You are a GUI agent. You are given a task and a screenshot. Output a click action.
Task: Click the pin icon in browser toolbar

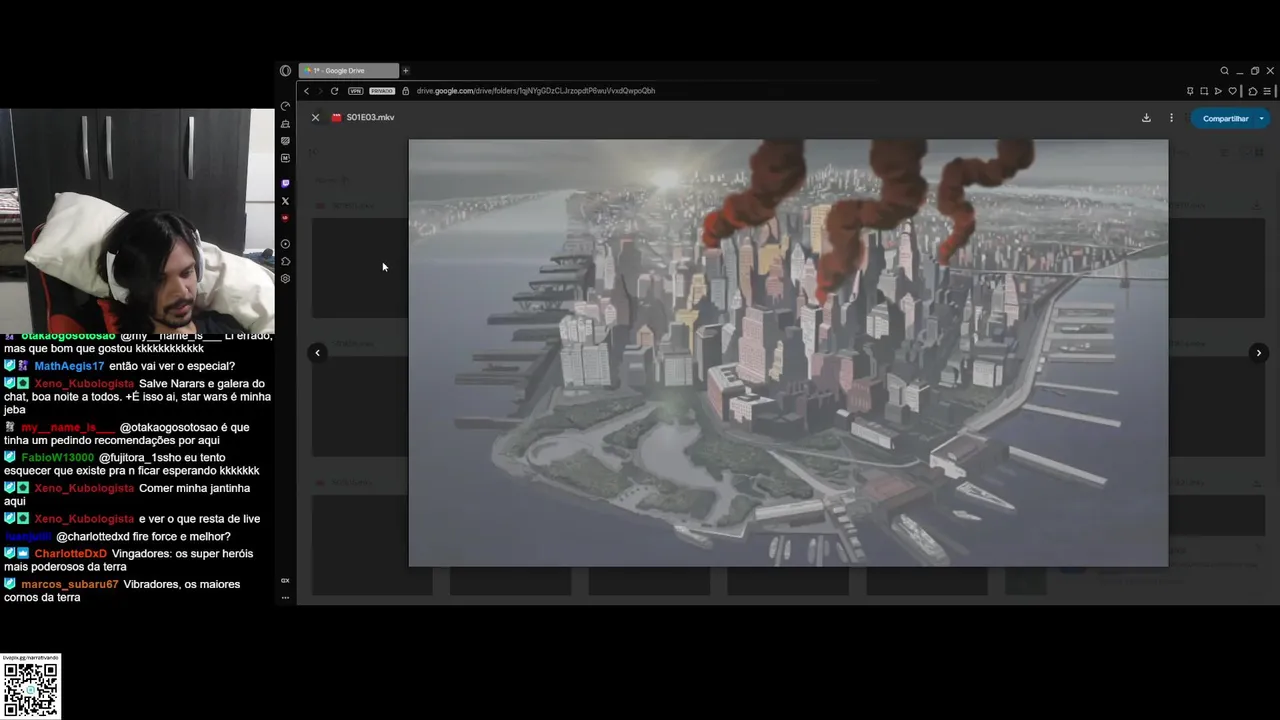coord(1190,91)
